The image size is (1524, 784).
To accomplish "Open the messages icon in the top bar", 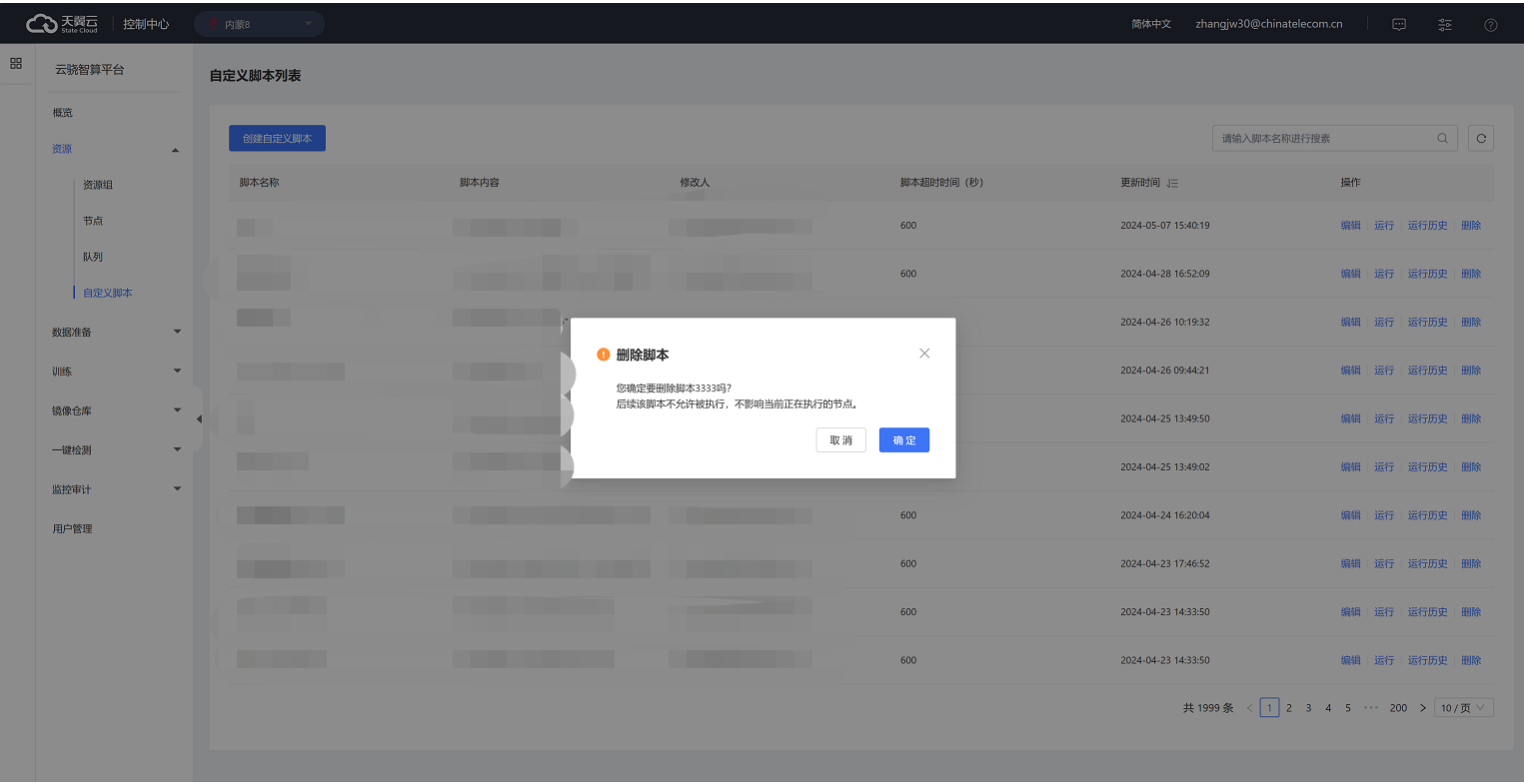I will point(1399,24).
